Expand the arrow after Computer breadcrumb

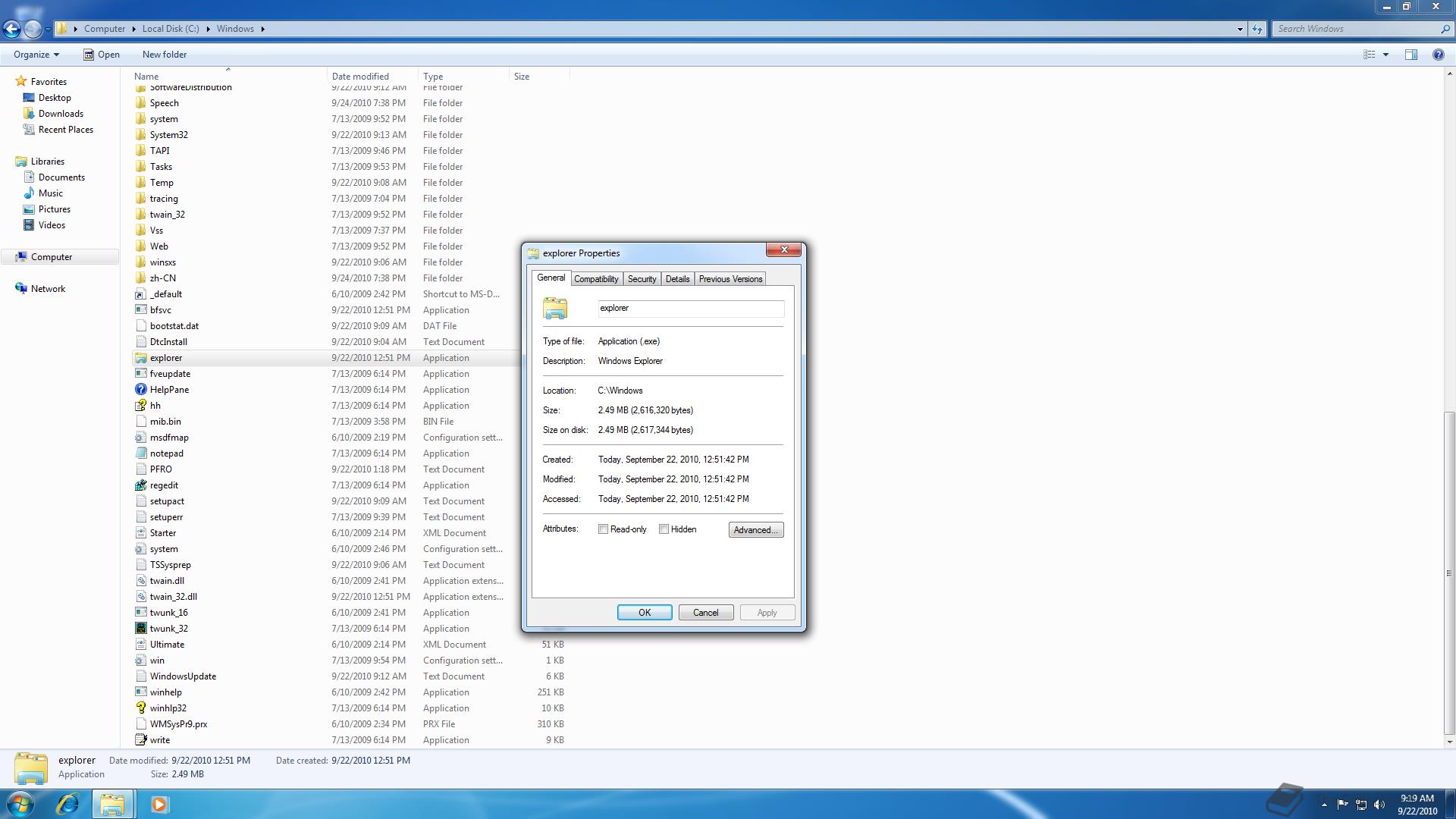(134, 29)
